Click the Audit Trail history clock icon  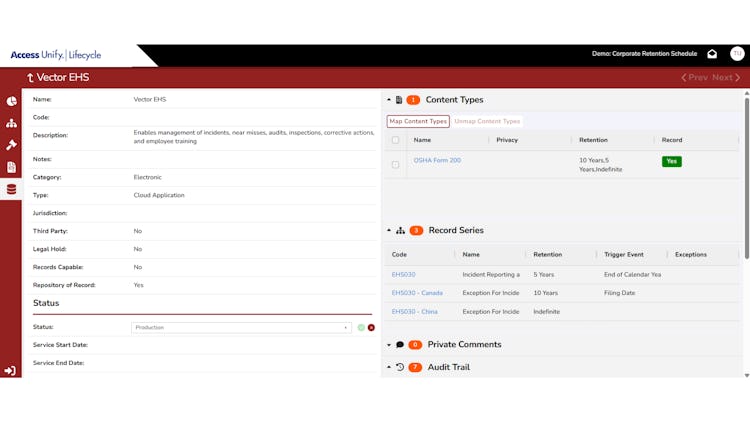coord(400,367)
